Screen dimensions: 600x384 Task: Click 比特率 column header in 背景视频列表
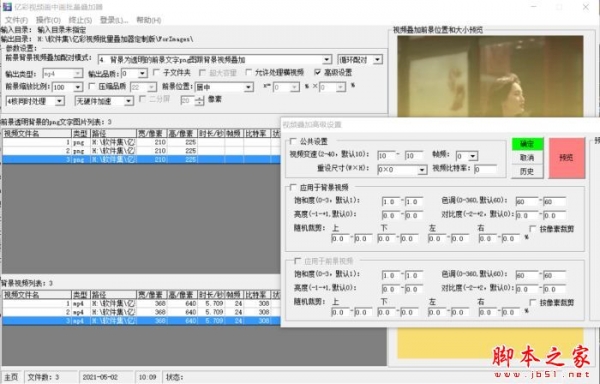(x=257, y=295)
